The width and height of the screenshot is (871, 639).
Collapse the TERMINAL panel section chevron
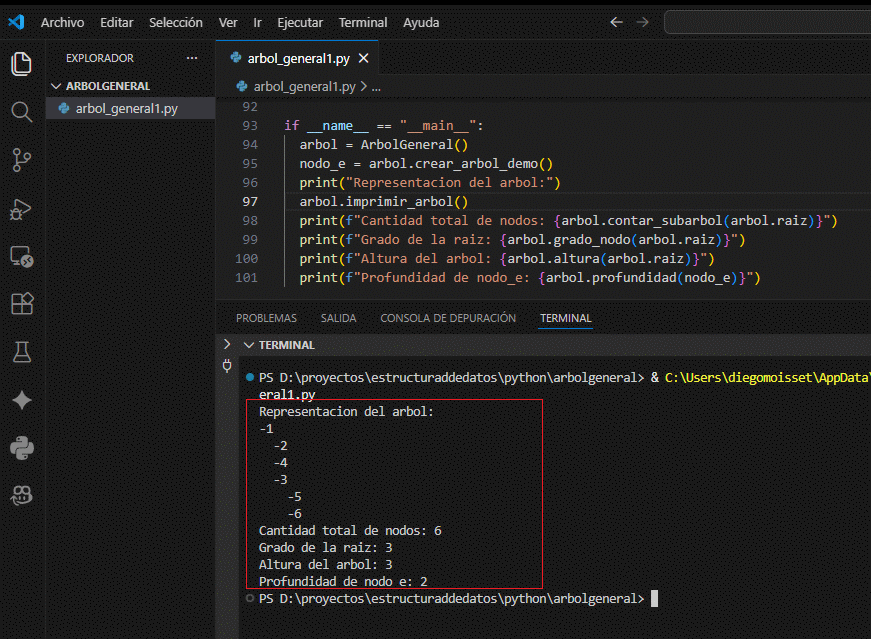pos(248,345)
